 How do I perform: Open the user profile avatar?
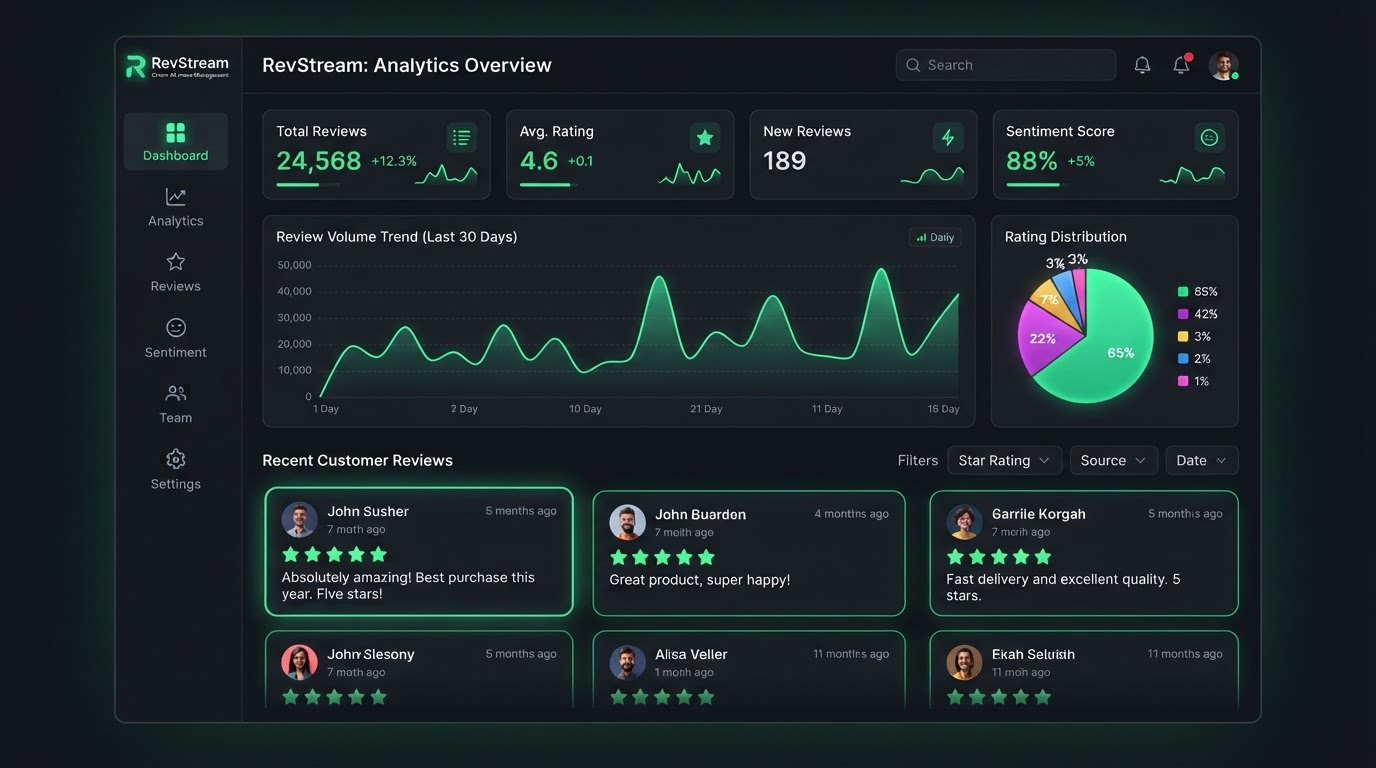point(1223,65)
